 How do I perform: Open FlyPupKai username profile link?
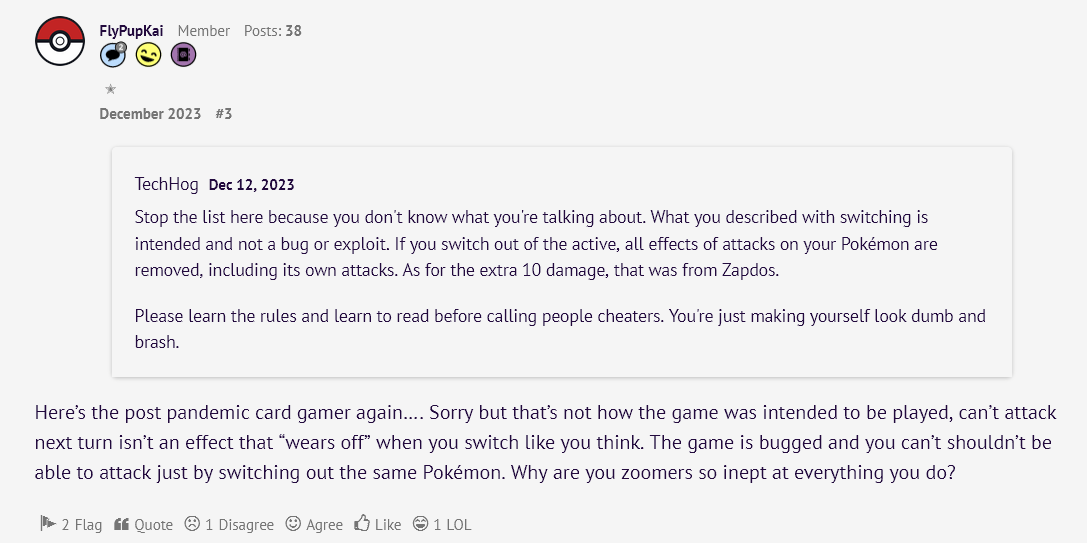pyautogui.click(x=131, y=31)
